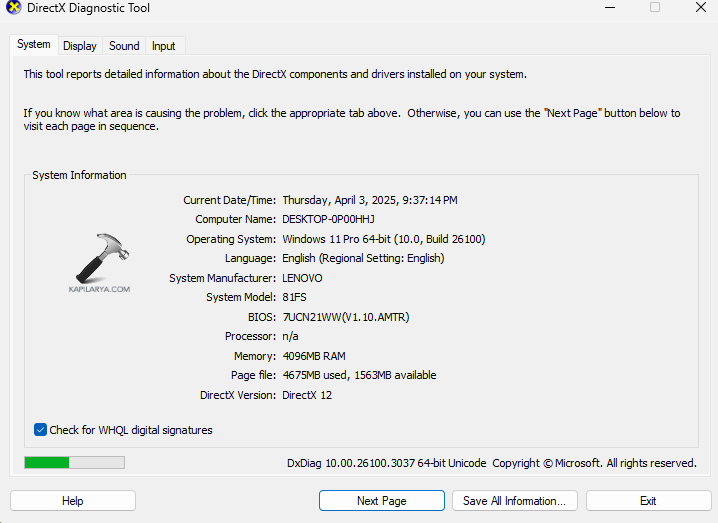This screenshot has height=523, width=718.
Task: Toggle Check for WHQL digital signatures checkbox
Action: 40,430
